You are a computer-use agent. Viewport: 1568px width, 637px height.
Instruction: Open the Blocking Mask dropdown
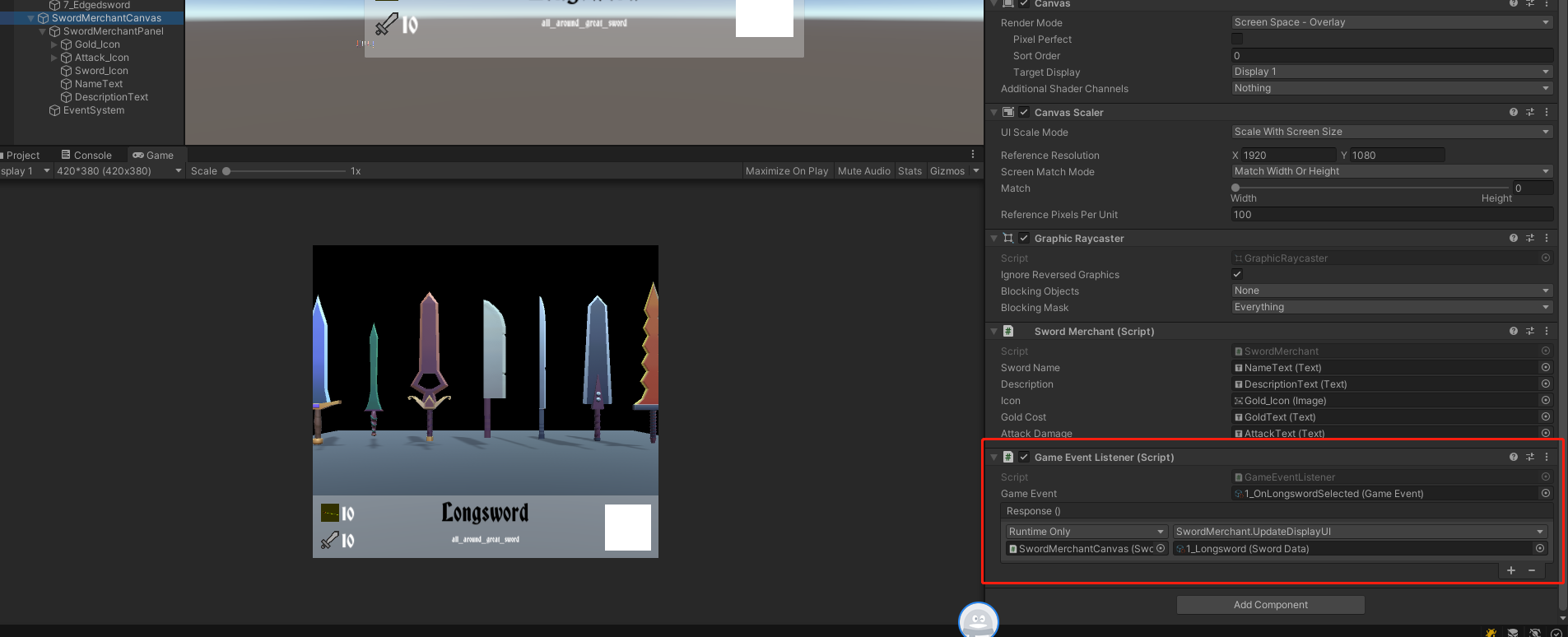(x=1392, y=307)
